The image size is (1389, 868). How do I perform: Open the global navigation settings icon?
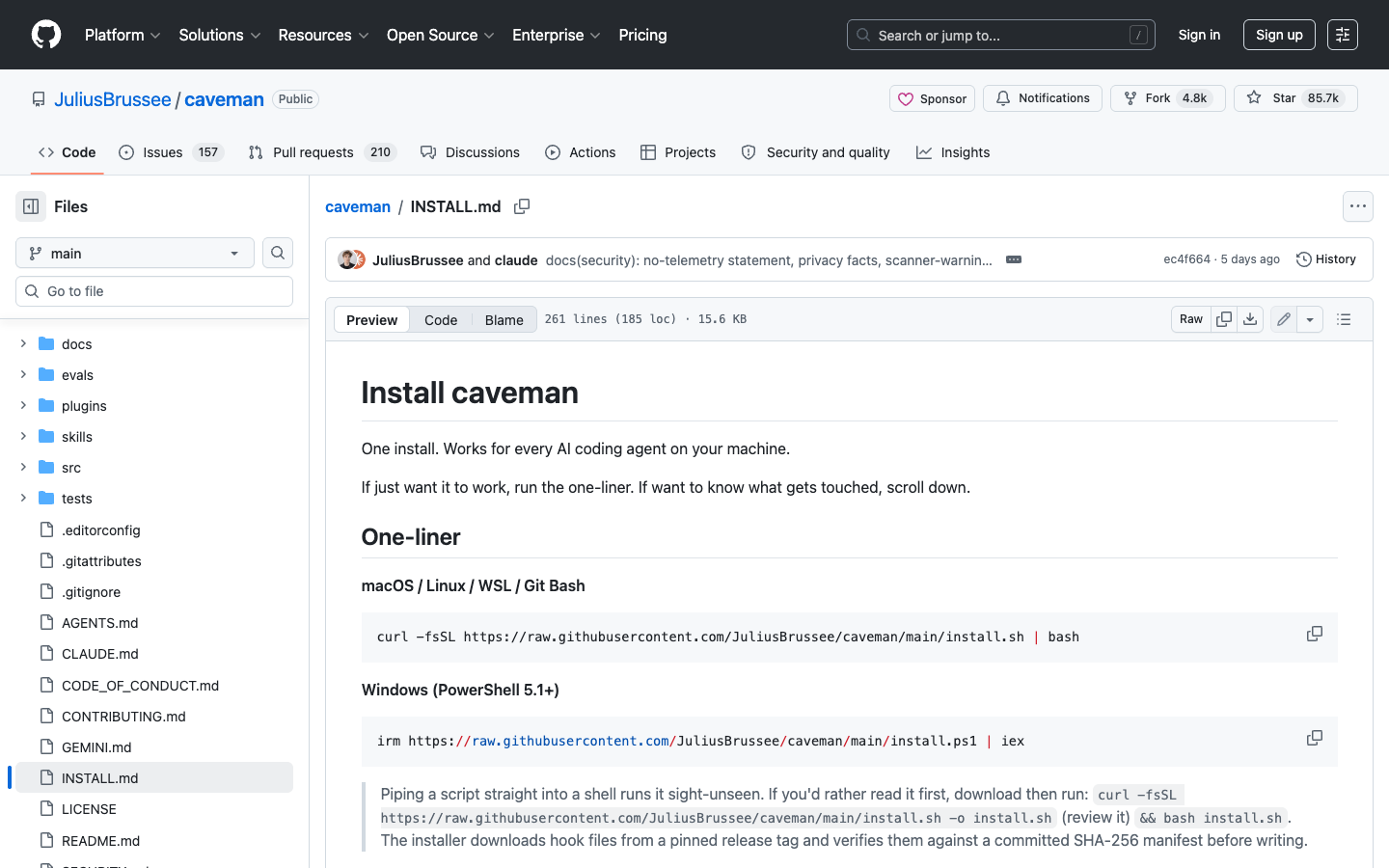pyautogui.click(x=1343, y=35)
